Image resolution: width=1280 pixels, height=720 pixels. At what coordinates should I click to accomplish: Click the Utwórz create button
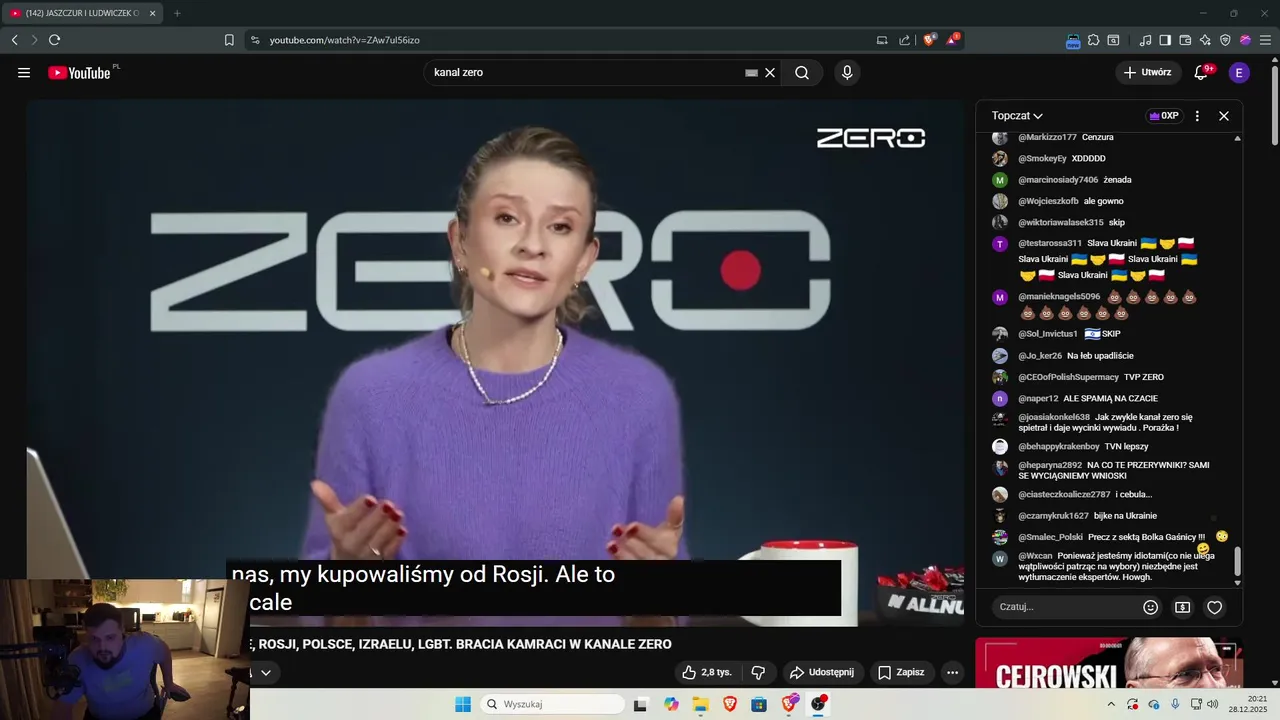pyautogui.click(x=1147, y=73)
